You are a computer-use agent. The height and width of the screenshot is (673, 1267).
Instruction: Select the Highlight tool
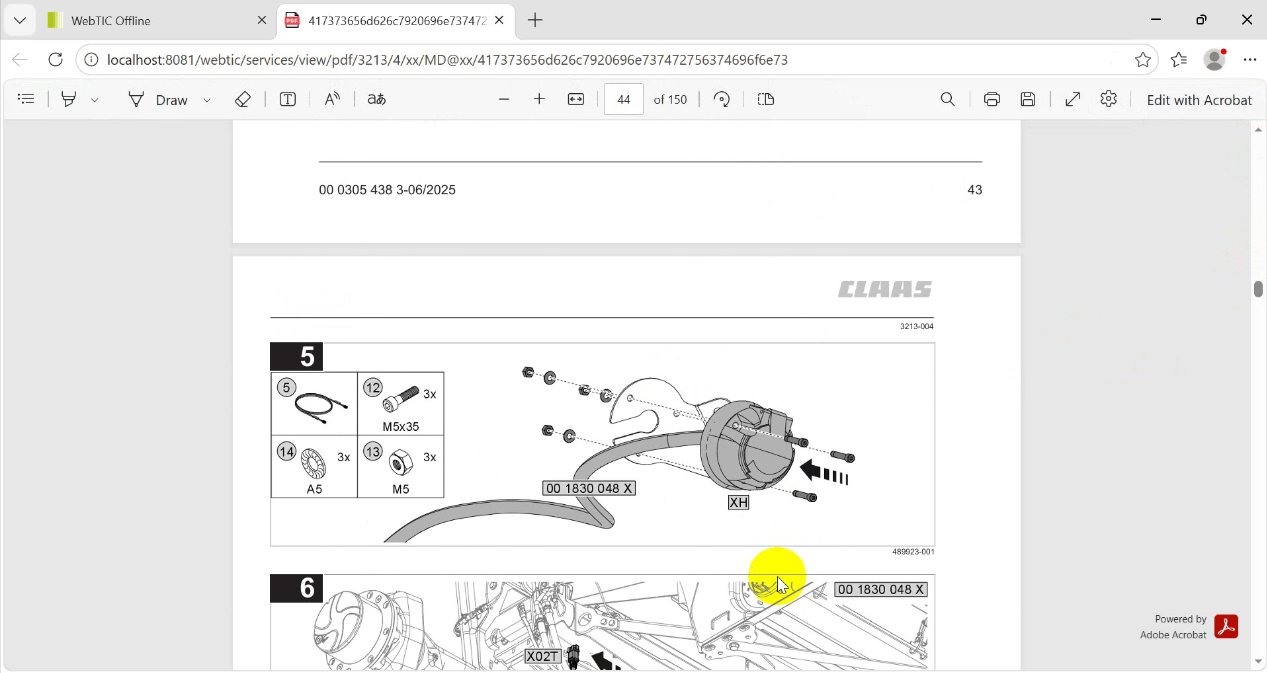tap(69, 99)
